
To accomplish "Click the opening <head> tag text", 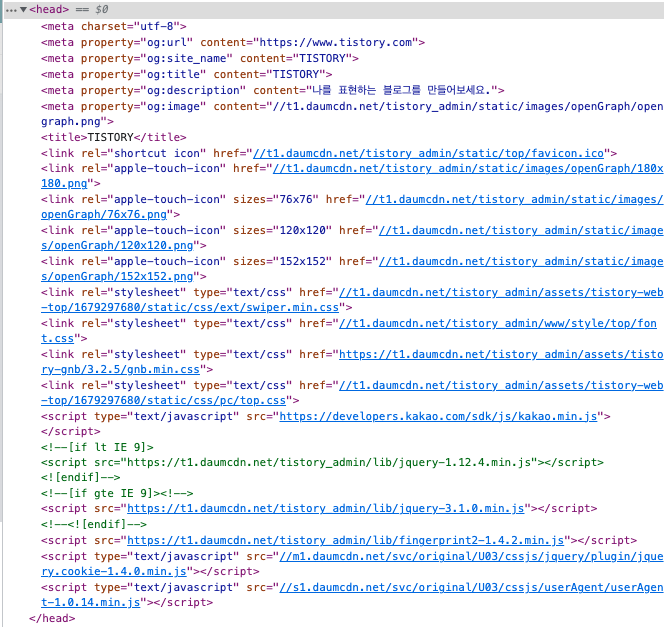I will point(49,9).
